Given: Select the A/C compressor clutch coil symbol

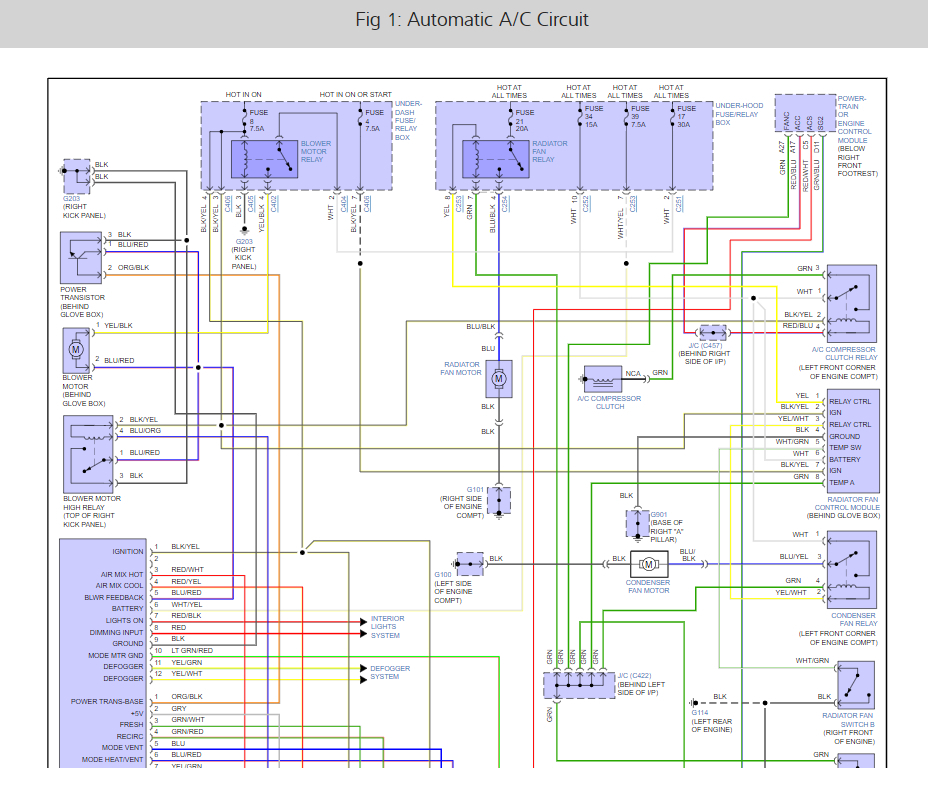Looking at the screenshot, I should click(602, 379).
